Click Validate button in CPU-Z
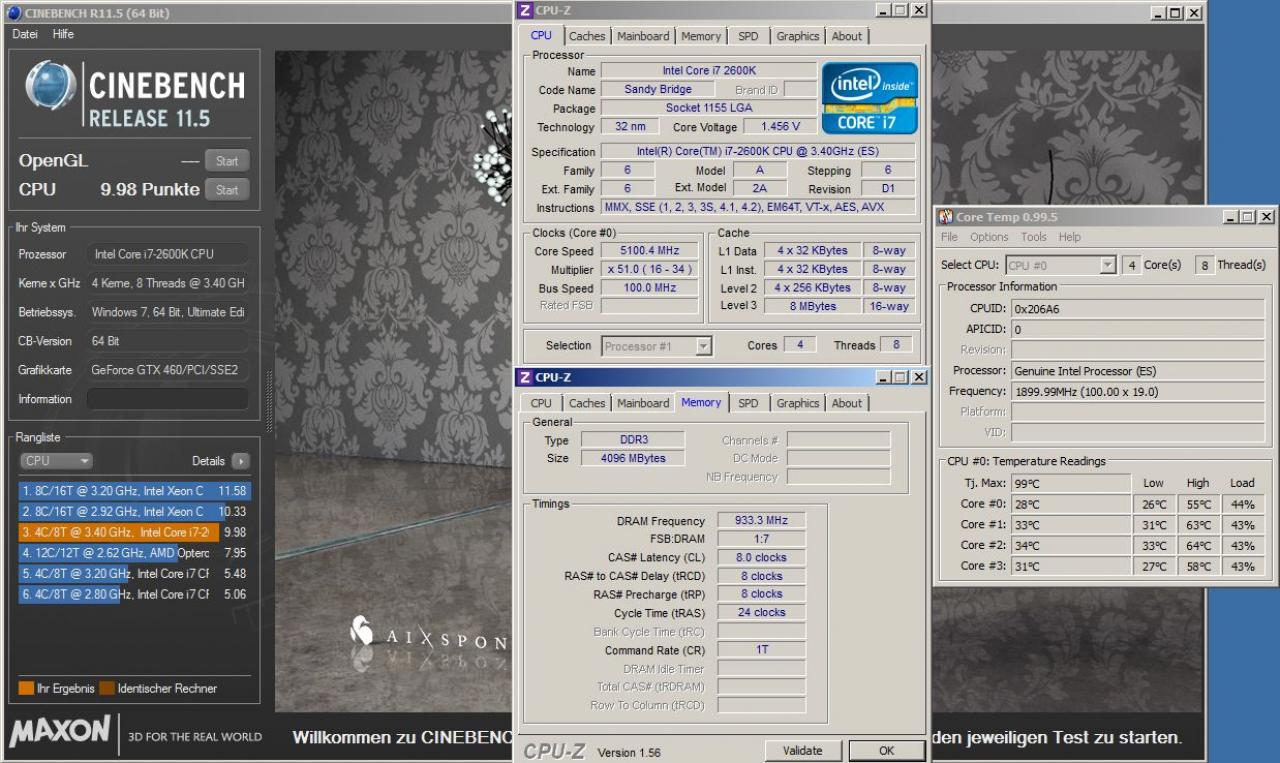The image size is (1280, 763). [803, 750]
